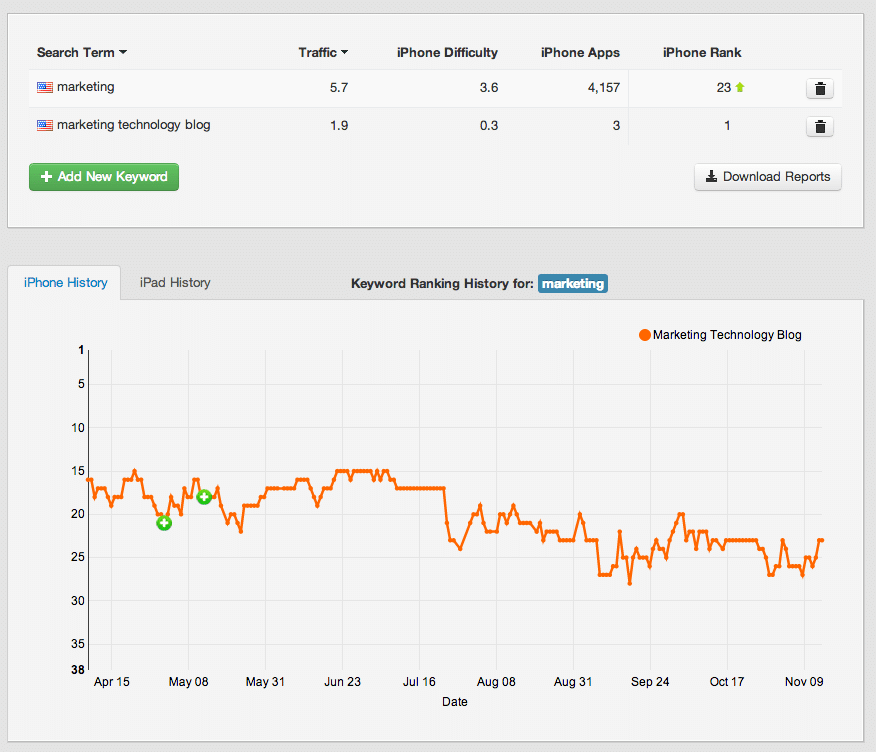The height and width of the screenshot is (752, 876).
Task: Click the iPhone Rank column header
Action: click(702, 53)
